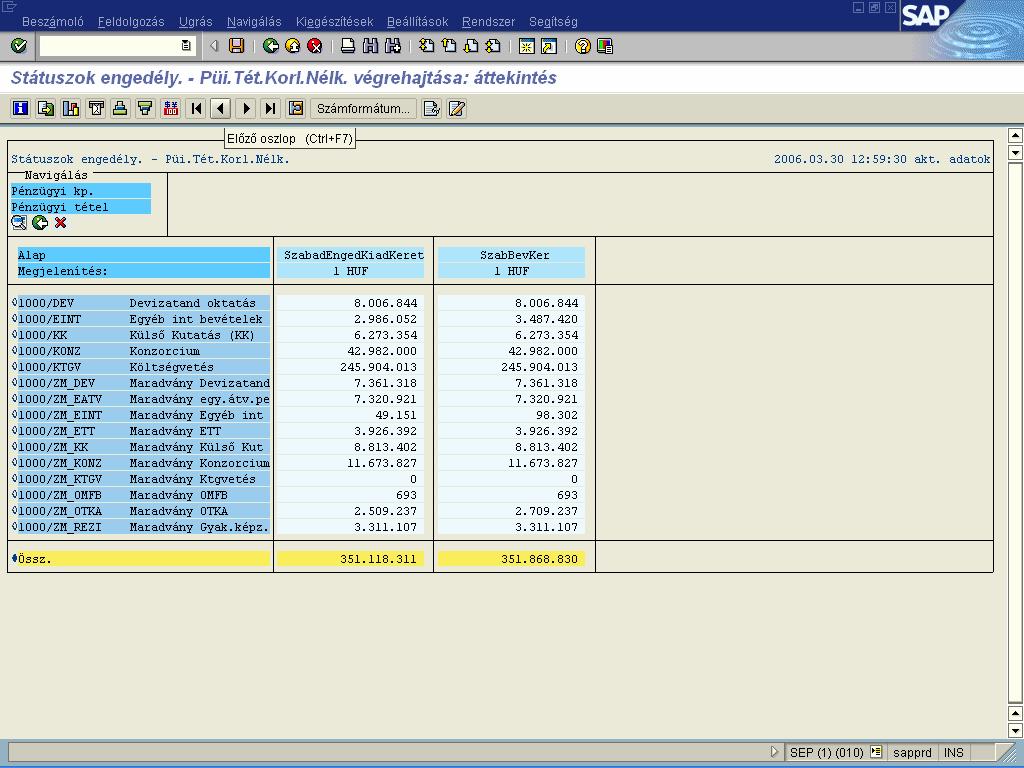Click the navigation detail magnifier icon
Viewport: 1024px width, 768px height.
click(19, 223)
